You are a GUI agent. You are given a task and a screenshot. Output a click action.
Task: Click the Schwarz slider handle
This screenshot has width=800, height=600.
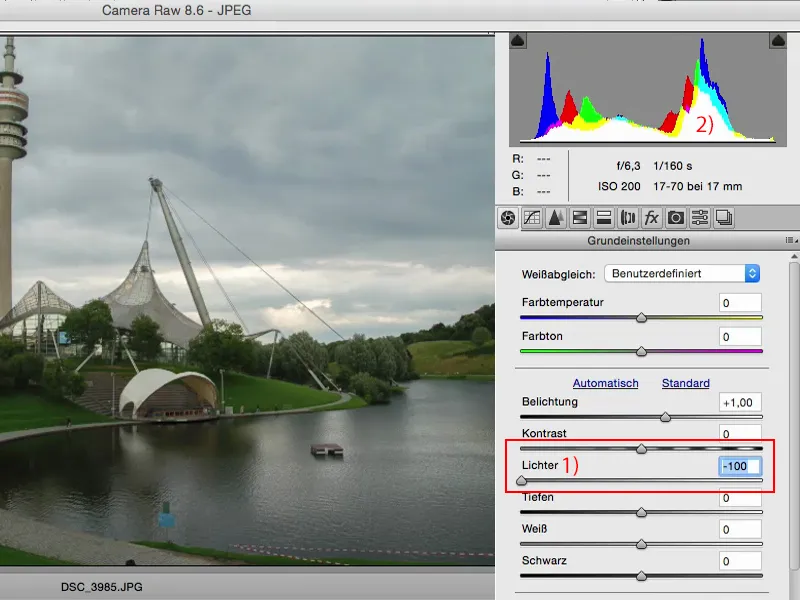click(x=641, y=576)
